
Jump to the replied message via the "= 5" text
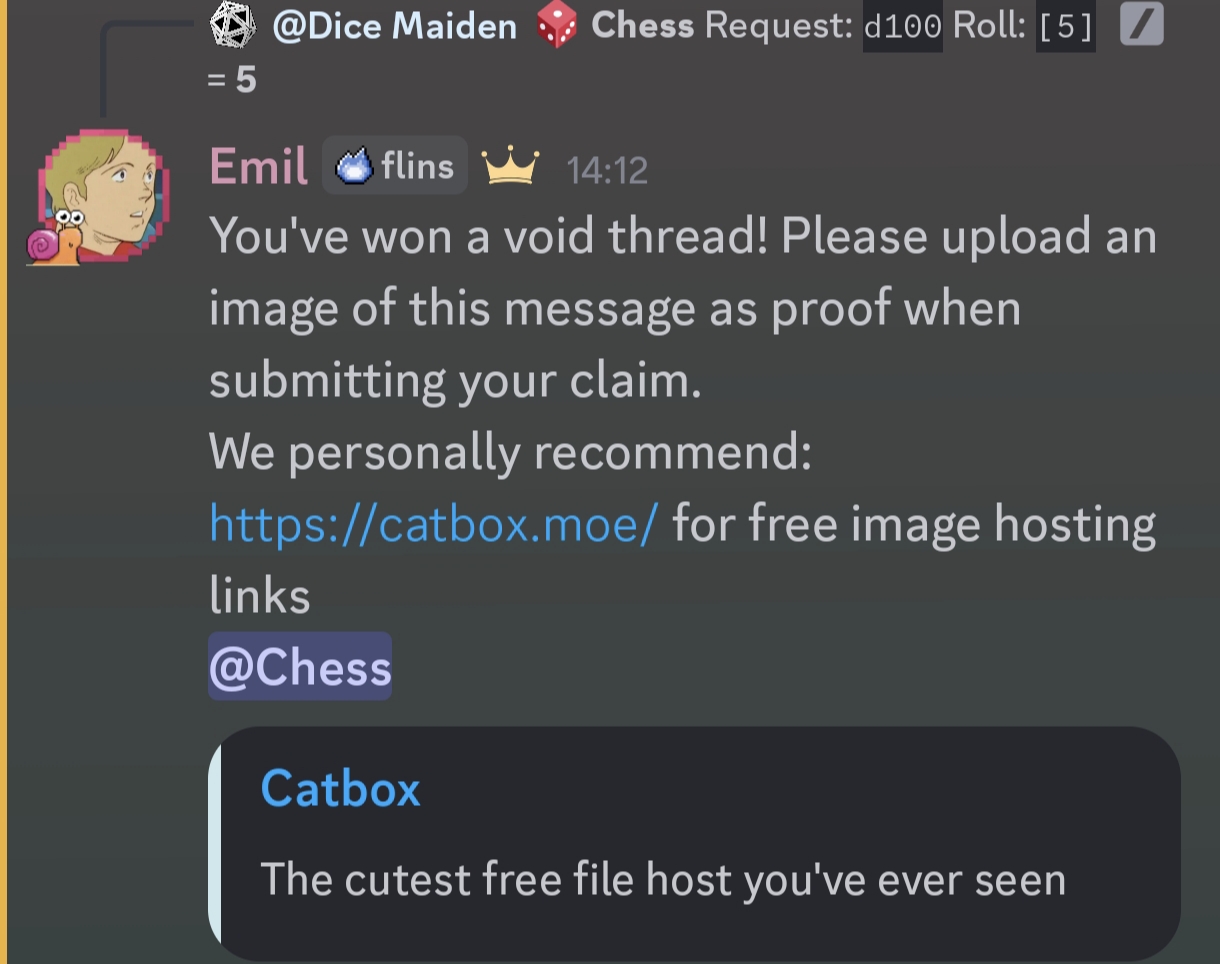coord(232,80)
